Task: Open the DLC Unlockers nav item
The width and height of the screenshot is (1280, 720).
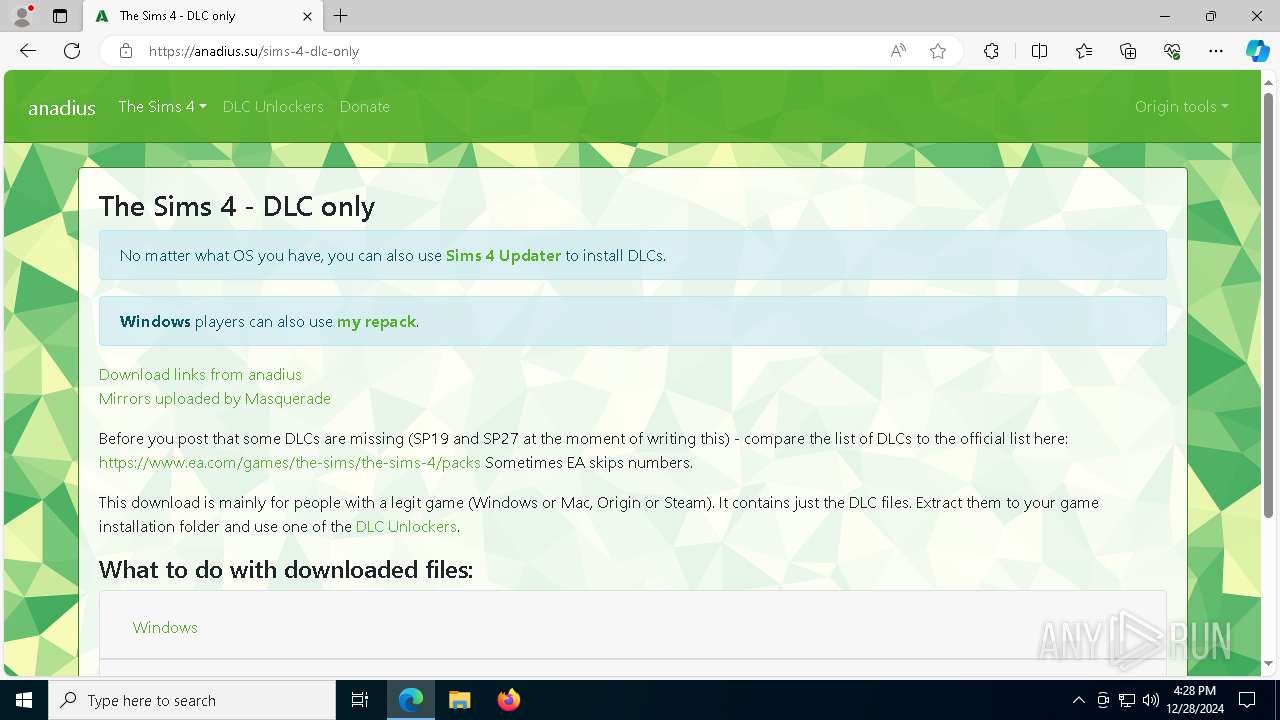Action: (x=273, y=106)
